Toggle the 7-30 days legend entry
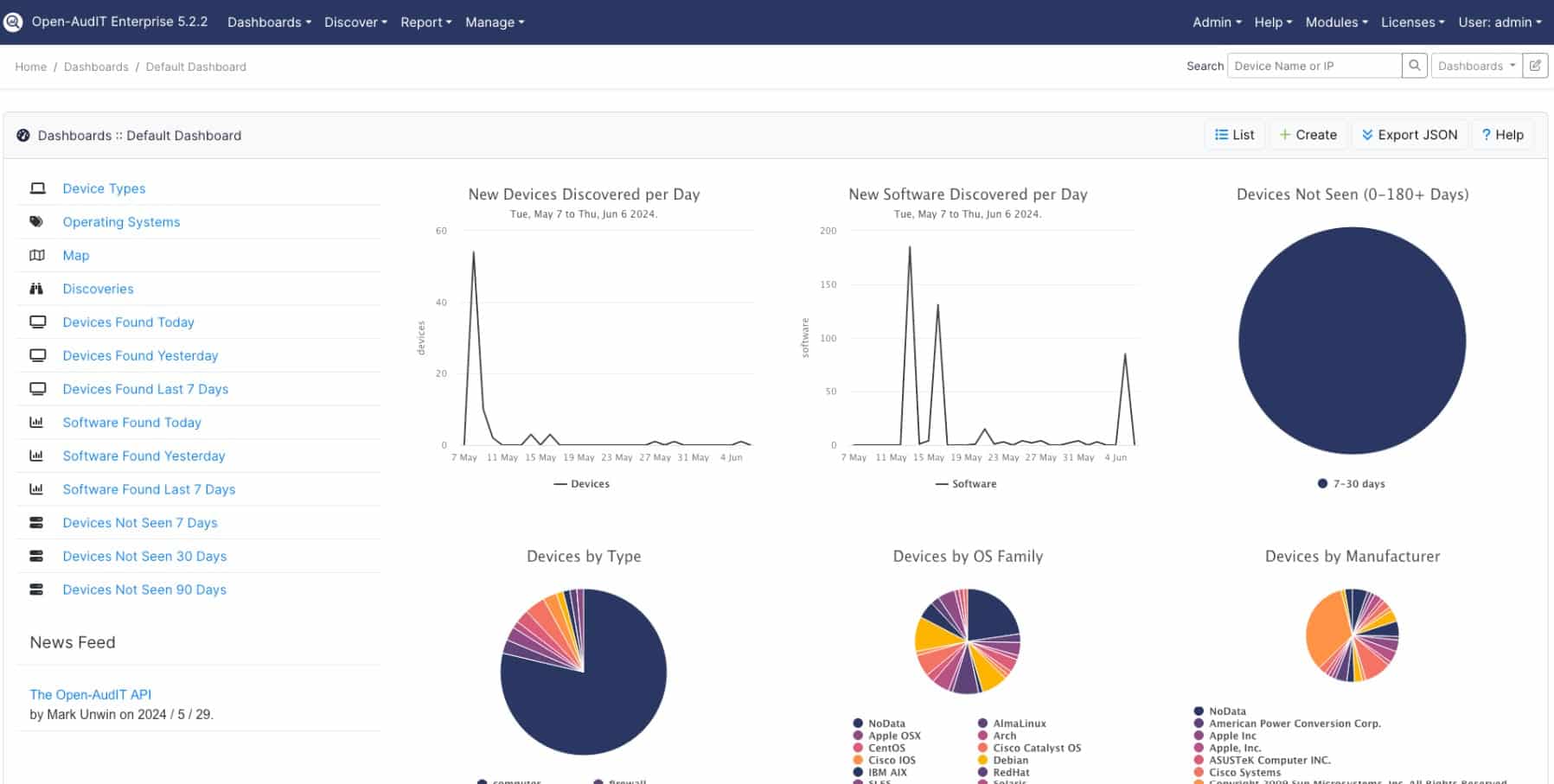This screenshot has height=784, width=1554. [1351, 484]
